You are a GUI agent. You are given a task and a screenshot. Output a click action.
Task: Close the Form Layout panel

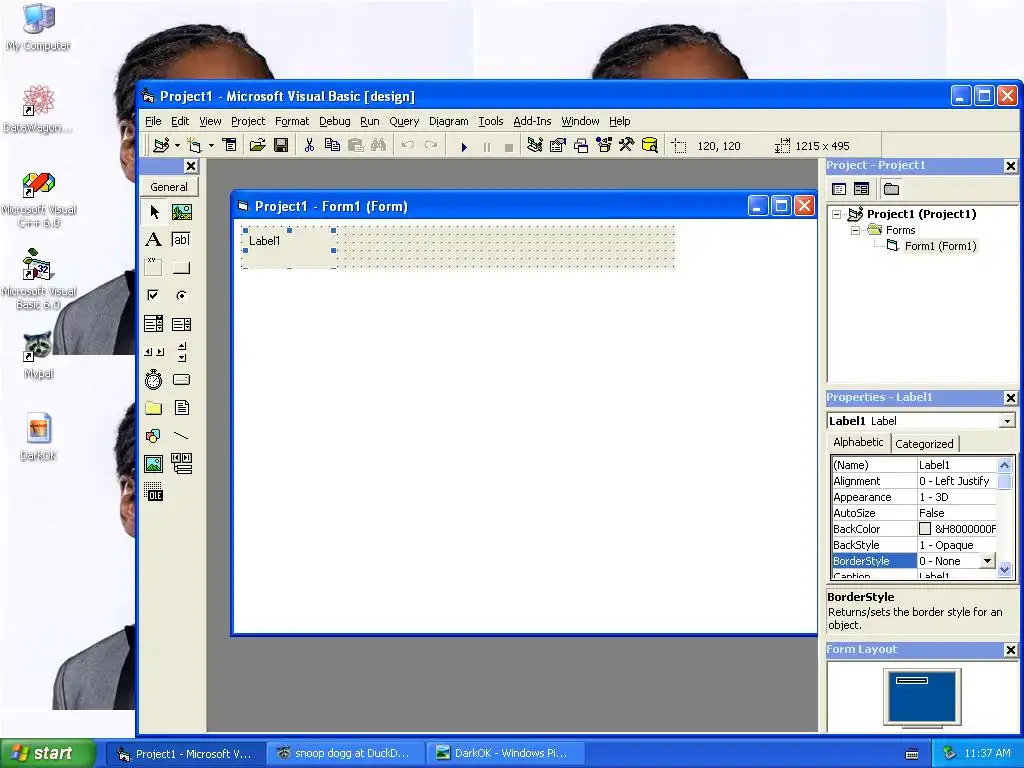coord(1010,650)
